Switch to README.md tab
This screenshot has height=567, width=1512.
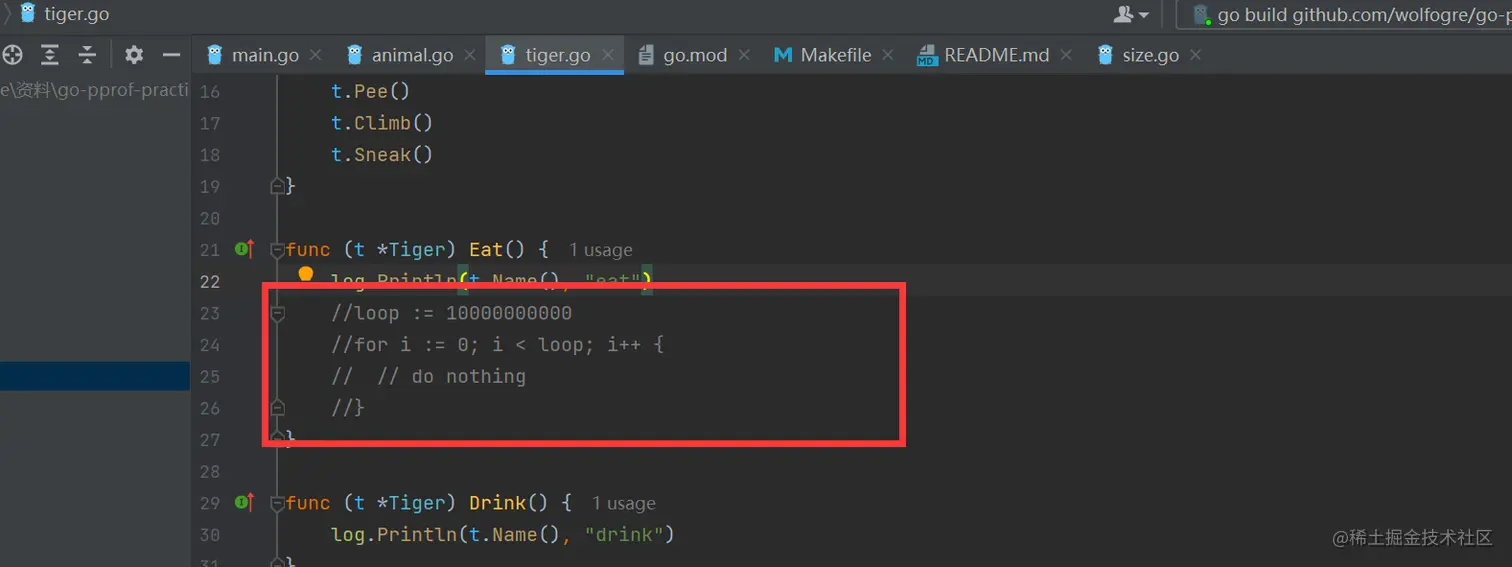996,55
